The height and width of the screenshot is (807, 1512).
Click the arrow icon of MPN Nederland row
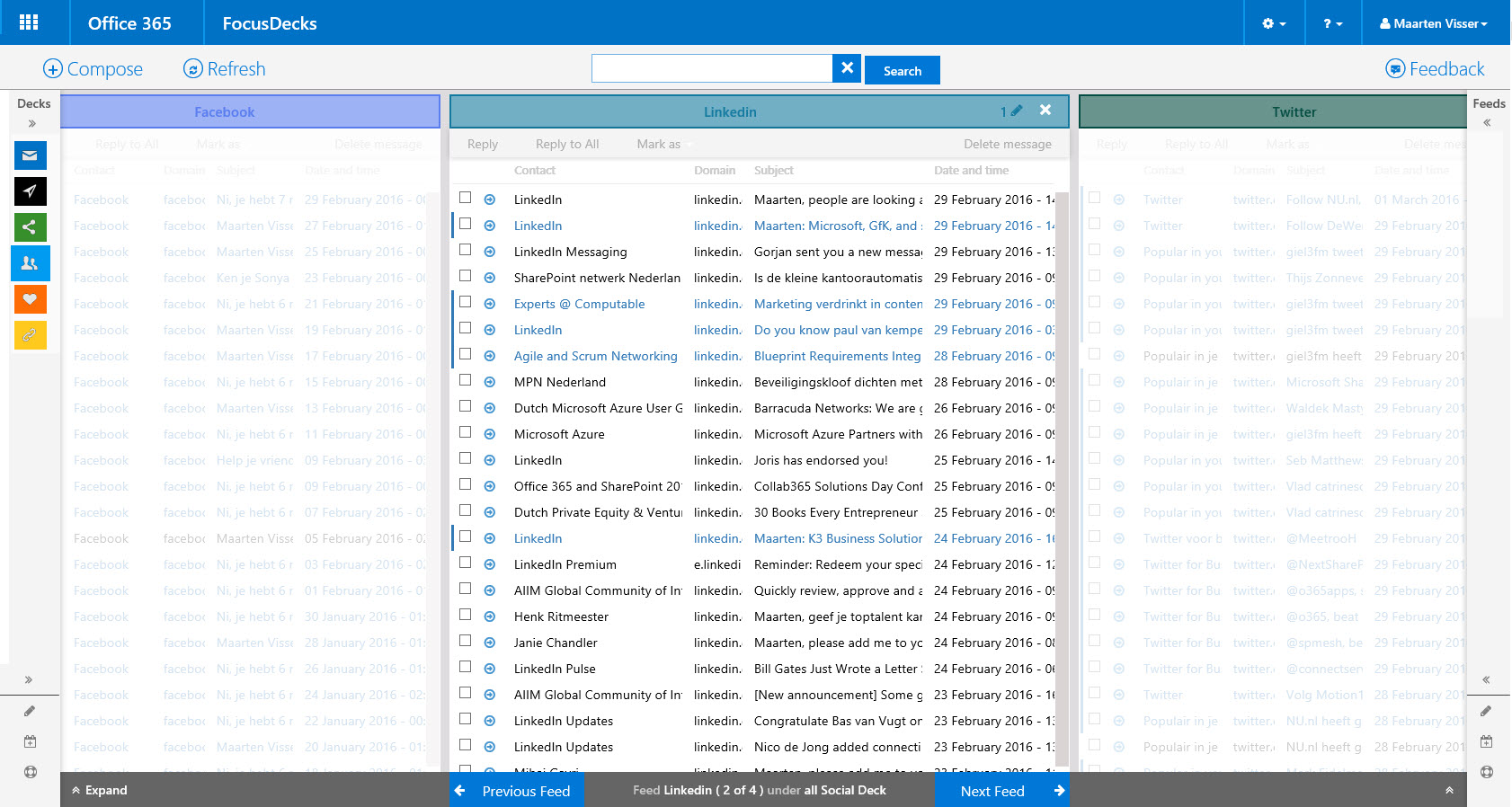(490, 382)
